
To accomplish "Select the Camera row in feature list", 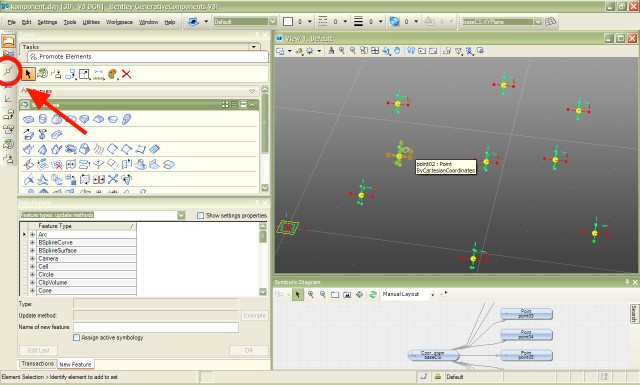I will (x=87, y=258).
